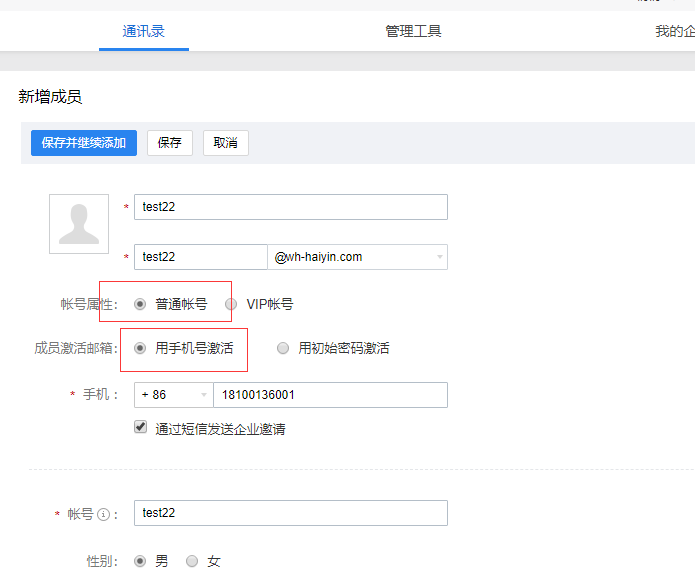This screenshot has width=695, height=579.
Task: Select 男 as gender
Action: 140,561
